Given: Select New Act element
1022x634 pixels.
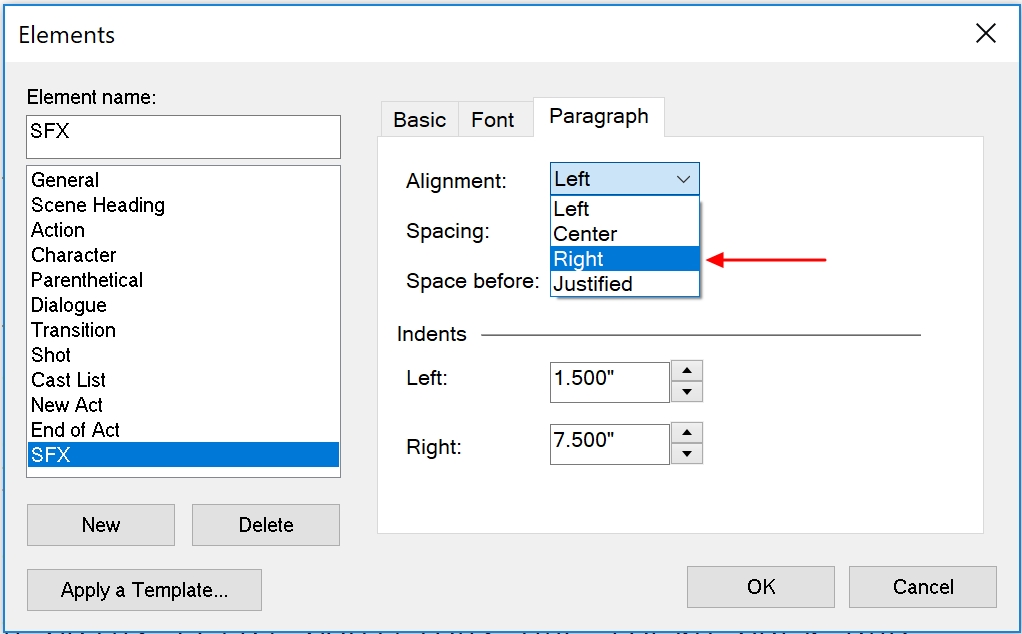Looking at the screenshot, I should [x=183, y=405].
